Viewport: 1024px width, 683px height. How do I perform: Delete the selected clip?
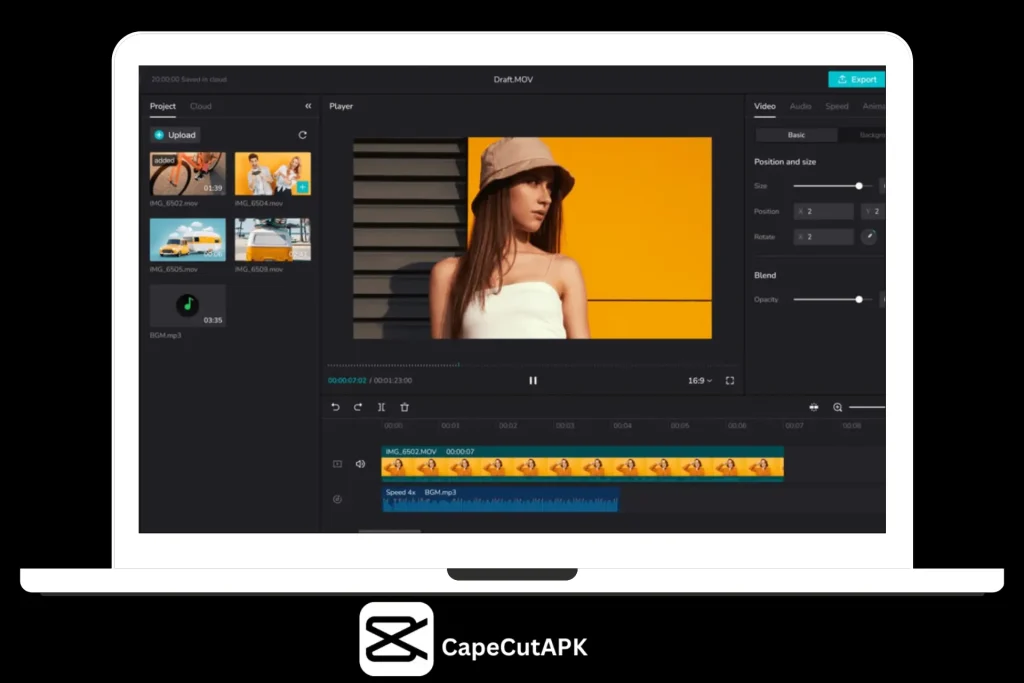pos(404,407)
